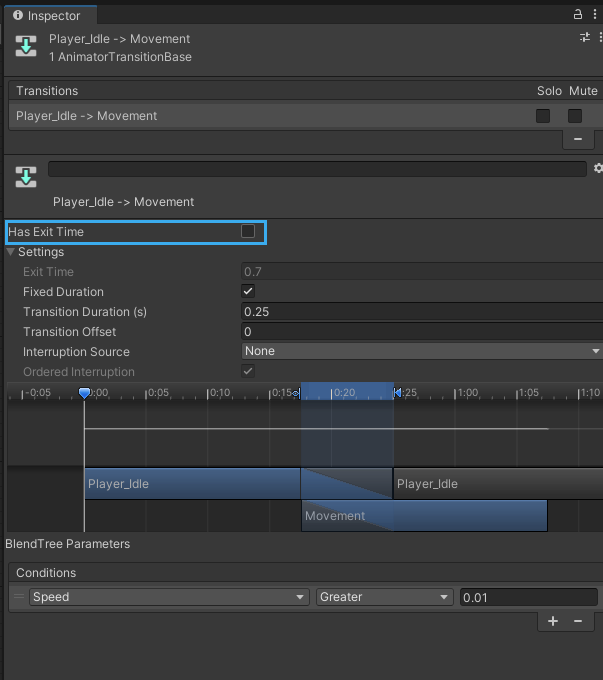The image size is (603, 680).
Task: Enable the Solo checkbox for the transition
Action: coord(543,116)
